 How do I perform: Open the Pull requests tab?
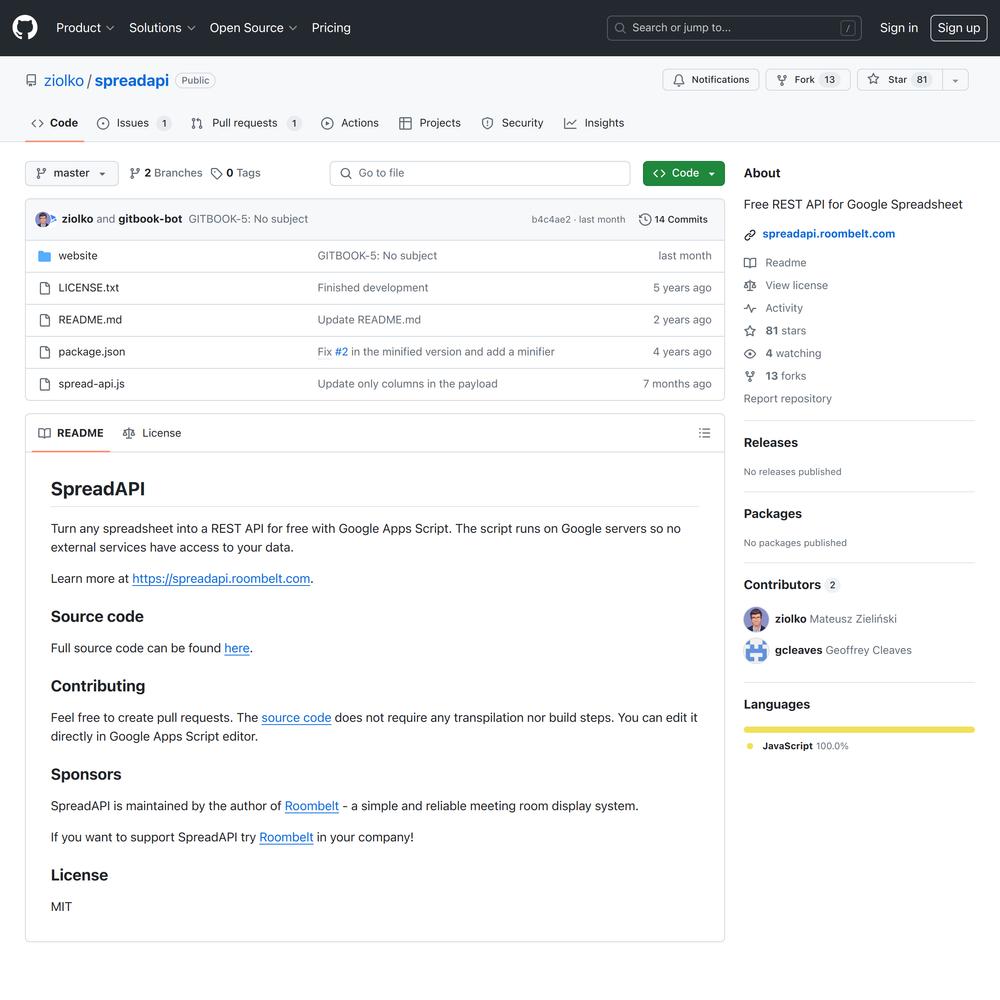(x=246, y=123)
